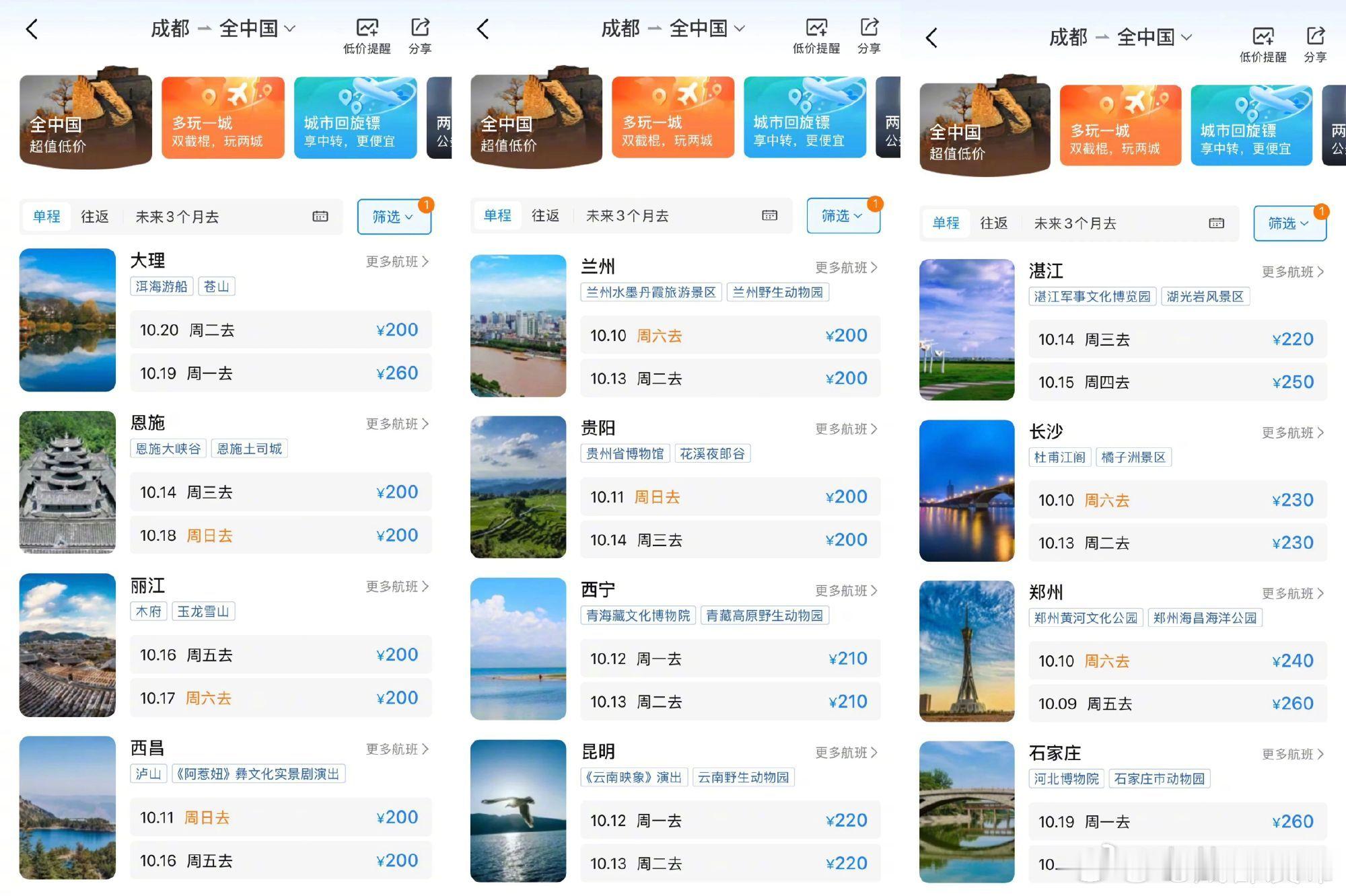Expand 全中国 destination dropdown in 湛江 panel
1346x896 pixels.
(x=1154, y=37)
